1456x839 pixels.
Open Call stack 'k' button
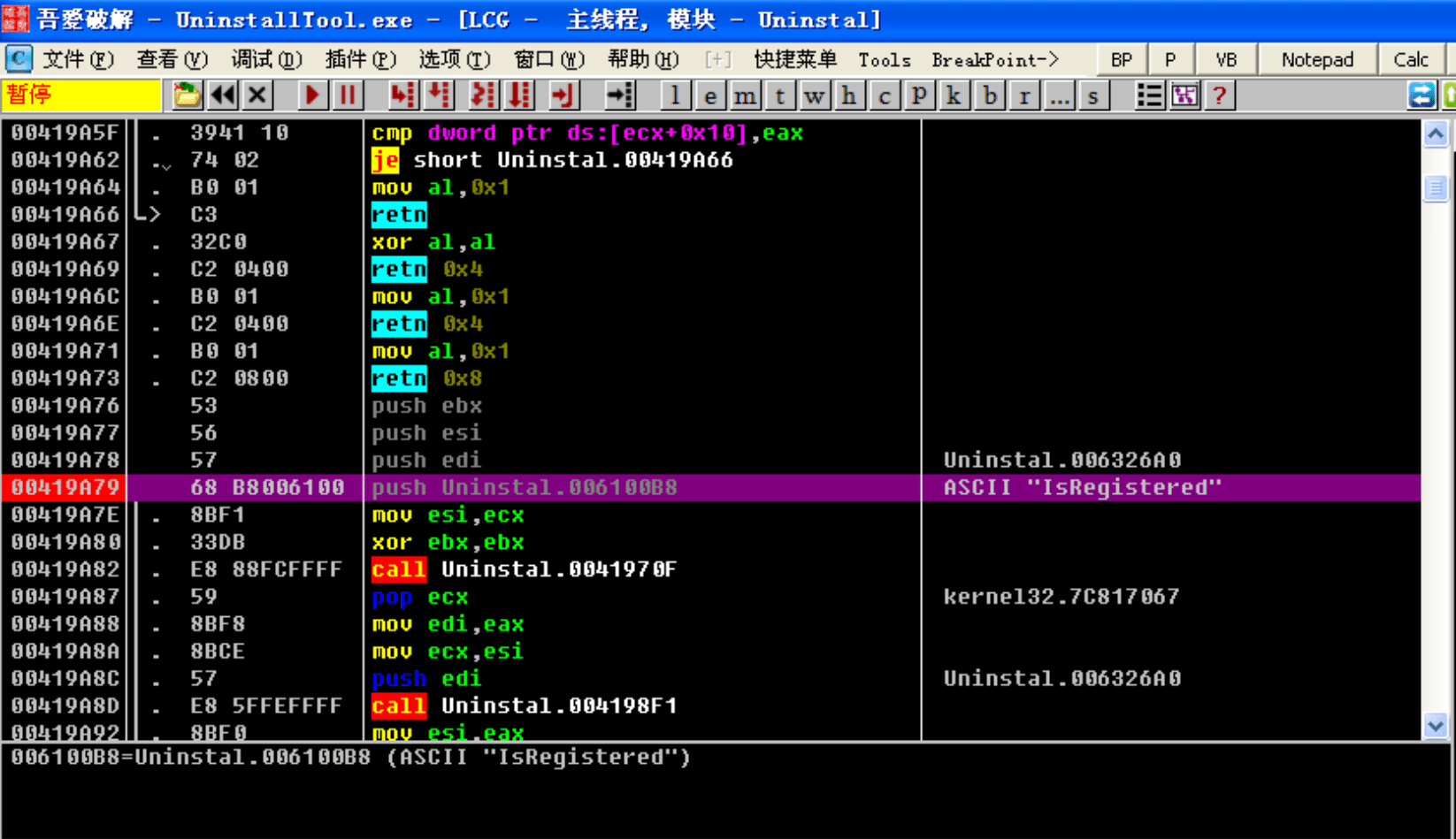(x=954, y=95)
